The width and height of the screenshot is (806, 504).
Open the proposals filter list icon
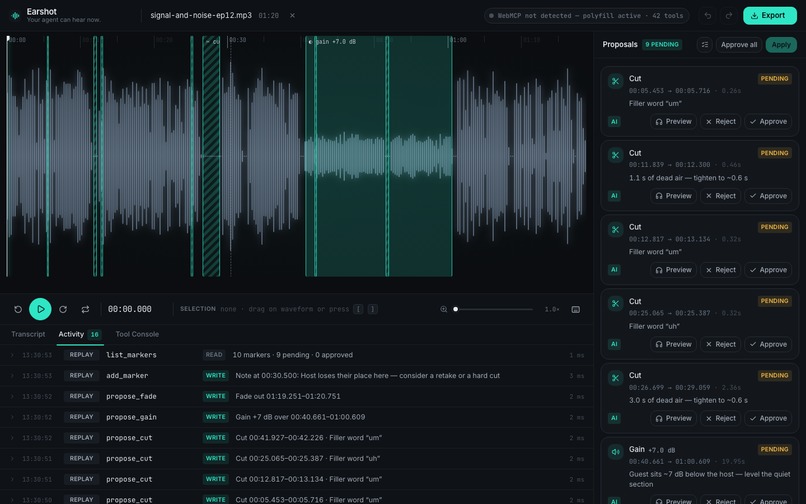705,45
